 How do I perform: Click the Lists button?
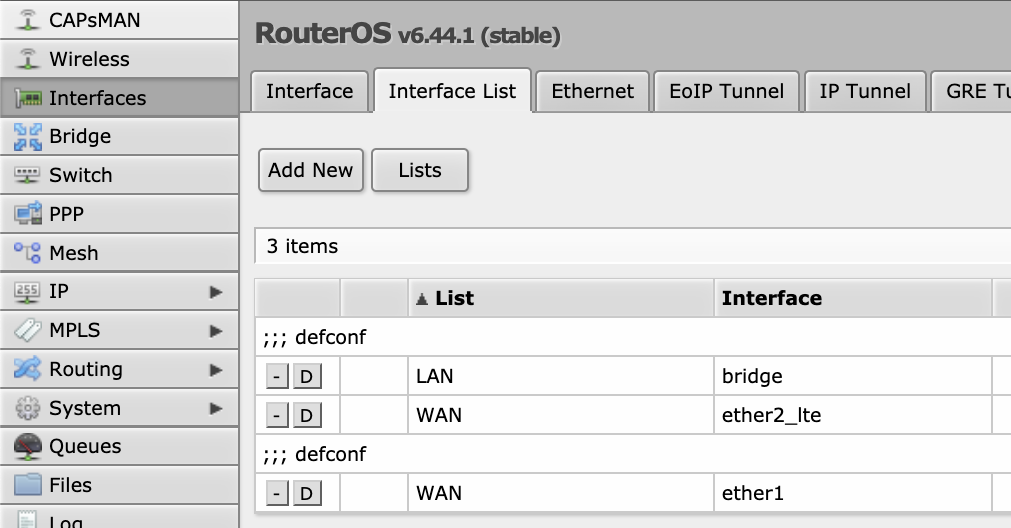(x=420, y=170)
